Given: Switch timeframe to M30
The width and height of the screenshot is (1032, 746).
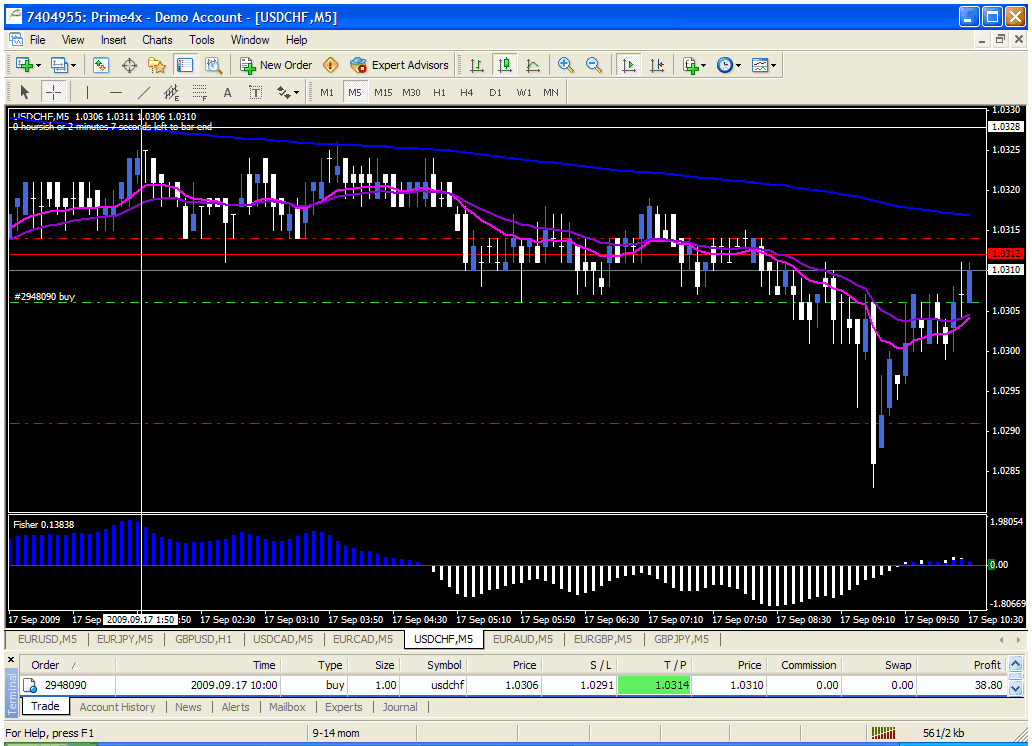Looking at the screenshot, I should click(x=411, y=93).
